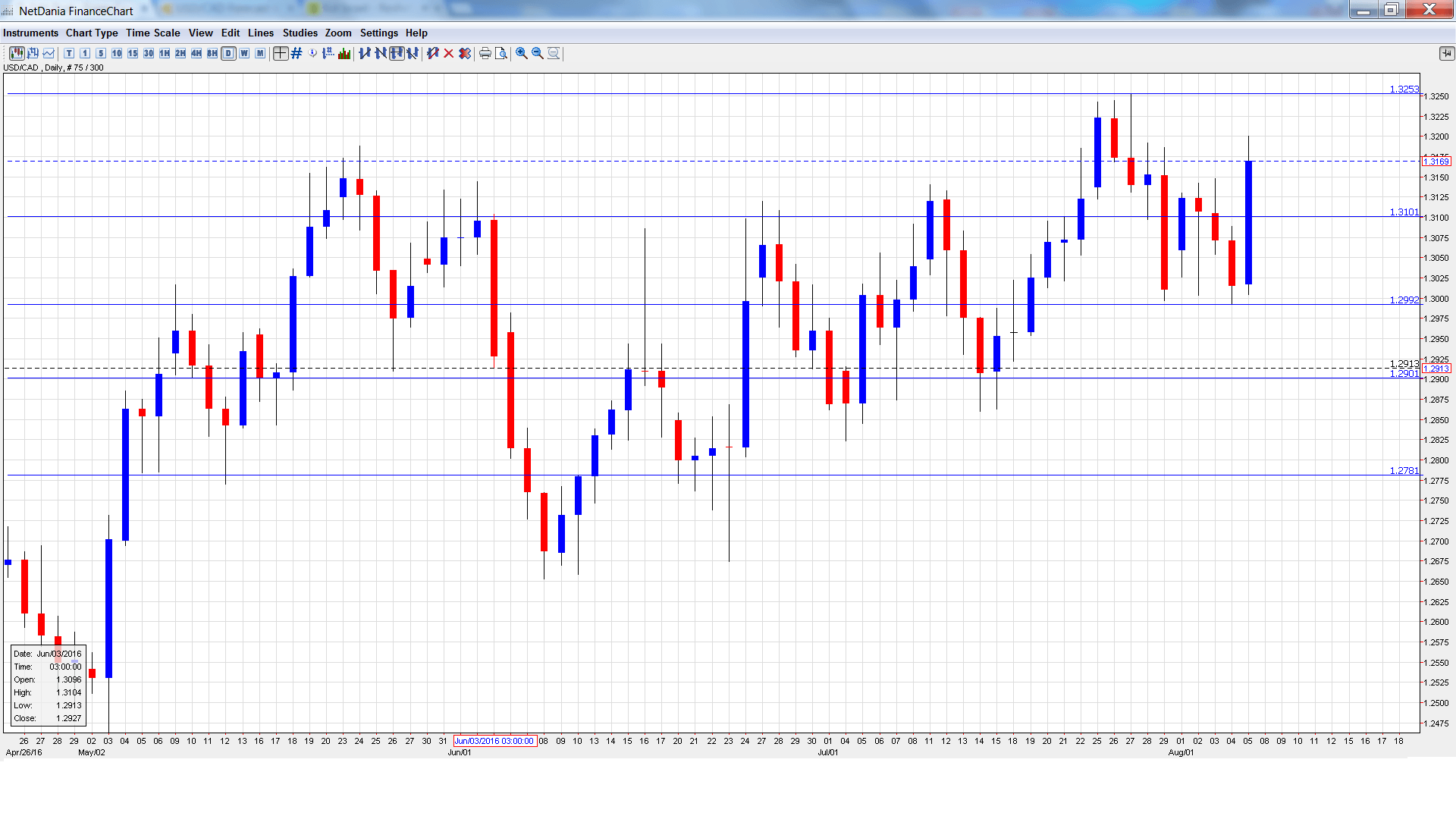The image size is (1456, 819).
Task: Click the top-right panel pin button
Action: (1447, 53)
